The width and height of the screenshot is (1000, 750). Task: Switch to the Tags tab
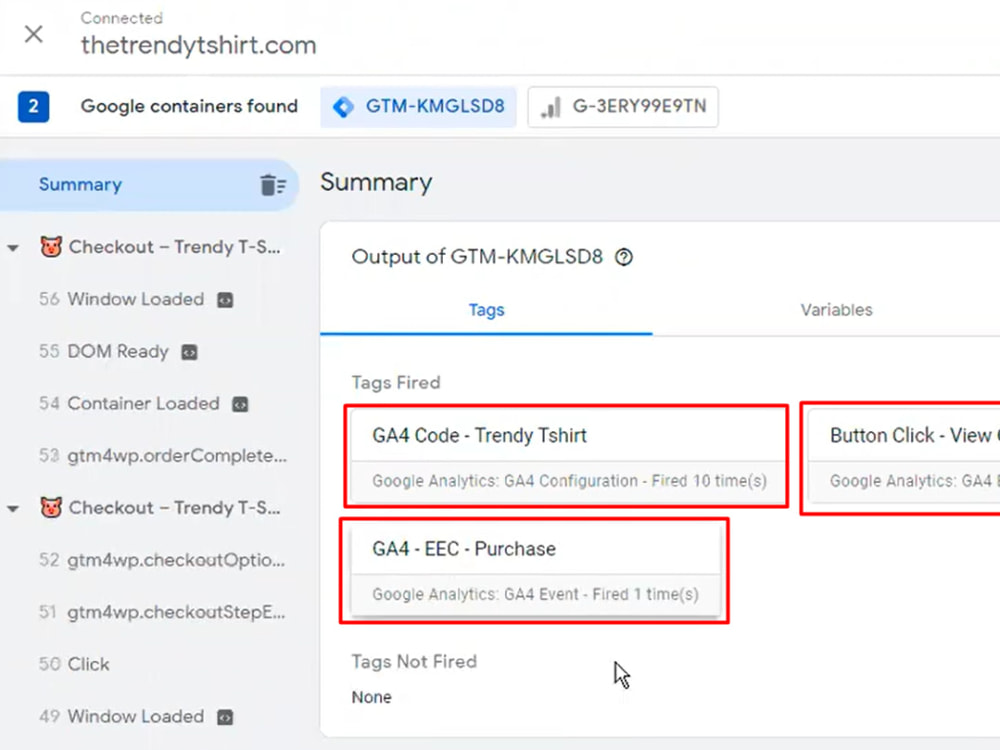click(486, 311)
